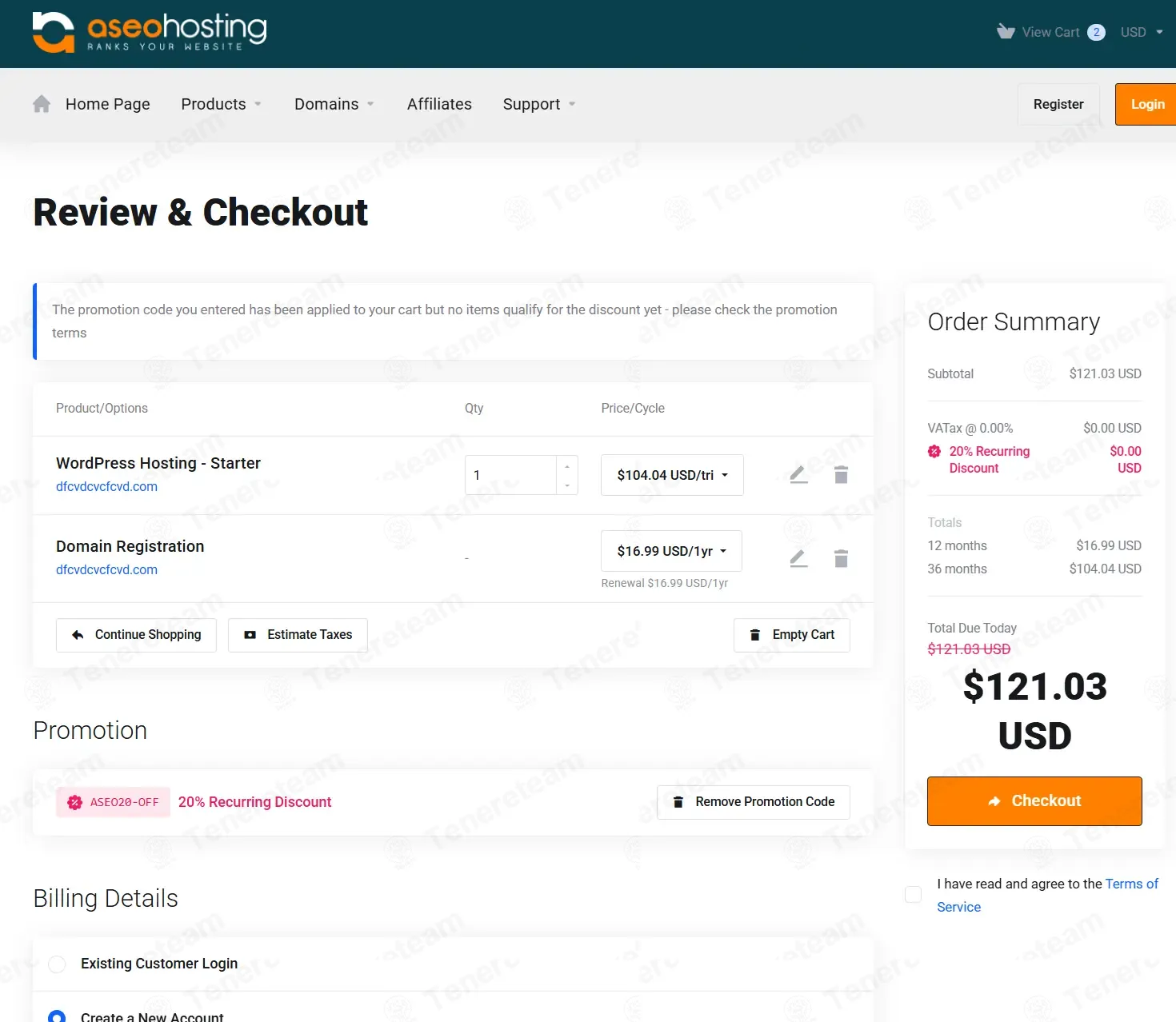Click the Review & Checkout heading
1176x1022 pixels.
click(201, 212)
